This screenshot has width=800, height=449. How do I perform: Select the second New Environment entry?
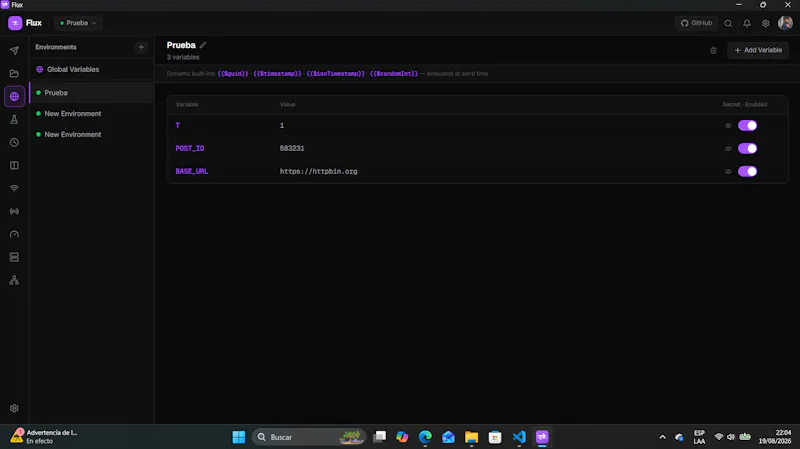pyautogui.click(x=92, y=135)
